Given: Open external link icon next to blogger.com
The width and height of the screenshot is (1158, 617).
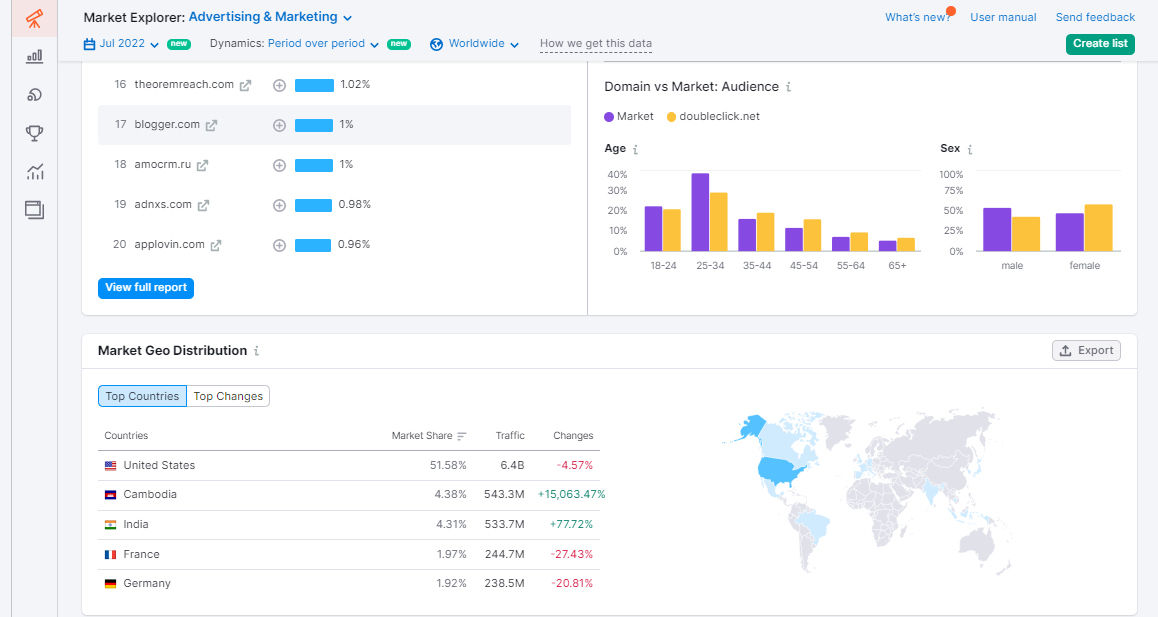Looking at the screenshot, I should pyautogui.click(x=211, y=125).
